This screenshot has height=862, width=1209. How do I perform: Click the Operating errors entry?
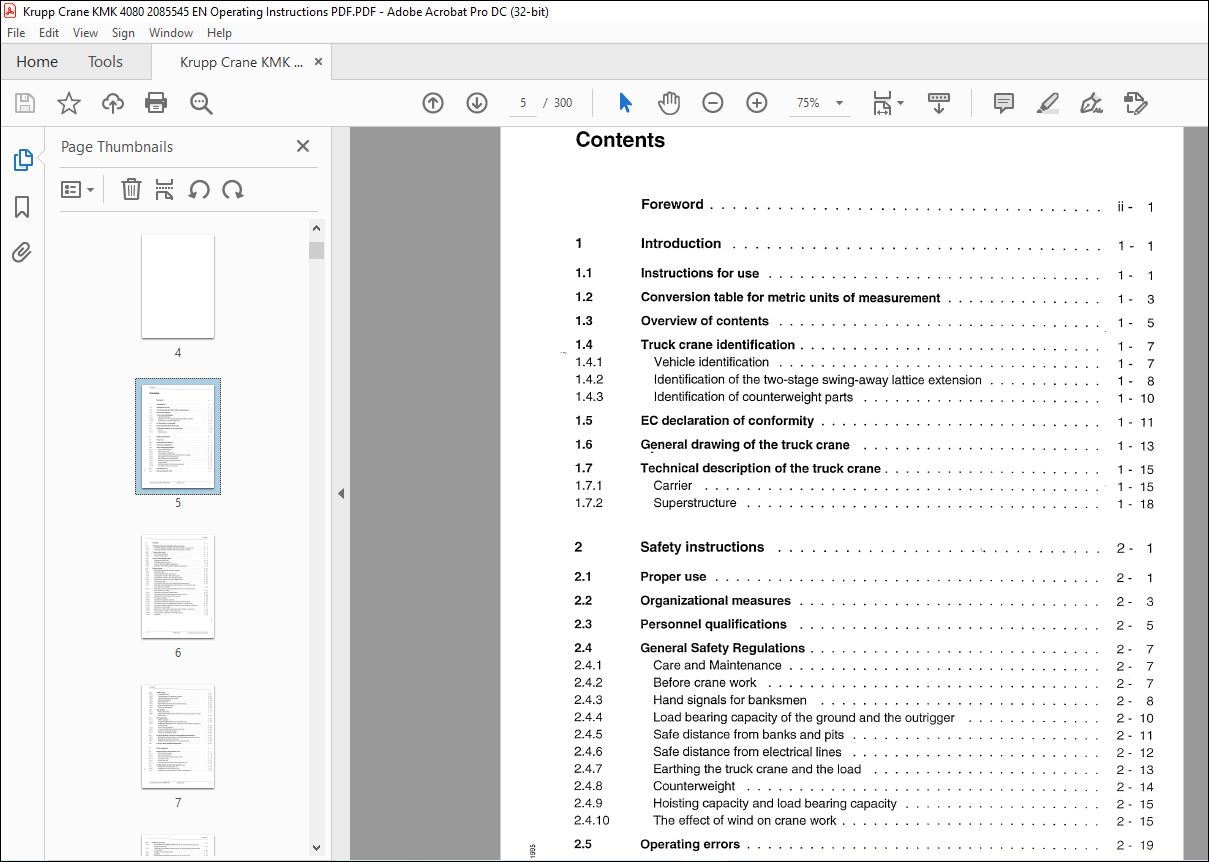[690, 844]
